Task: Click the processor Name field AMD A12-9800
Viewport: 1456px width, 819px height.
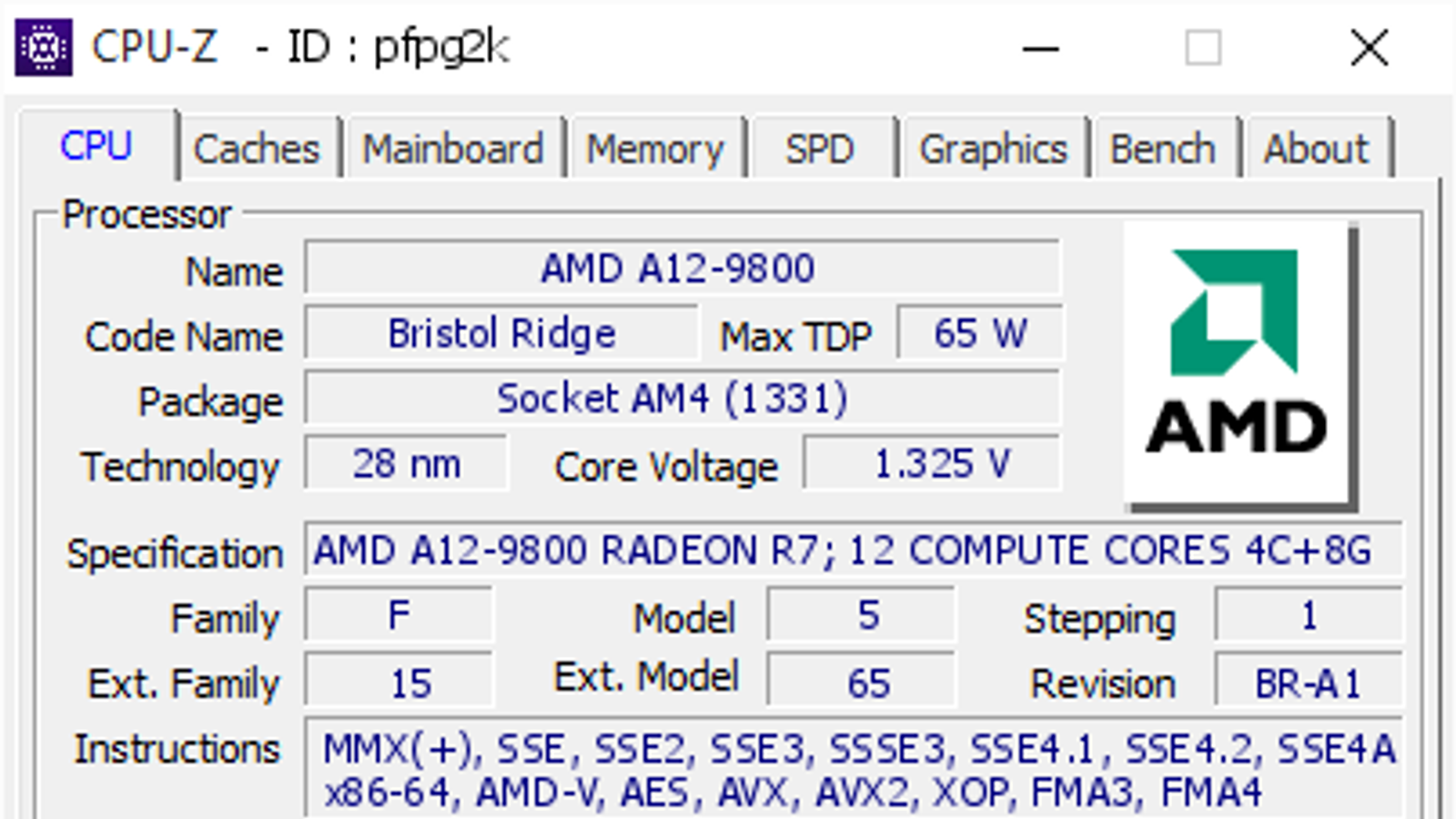Action: pos(681,268)
